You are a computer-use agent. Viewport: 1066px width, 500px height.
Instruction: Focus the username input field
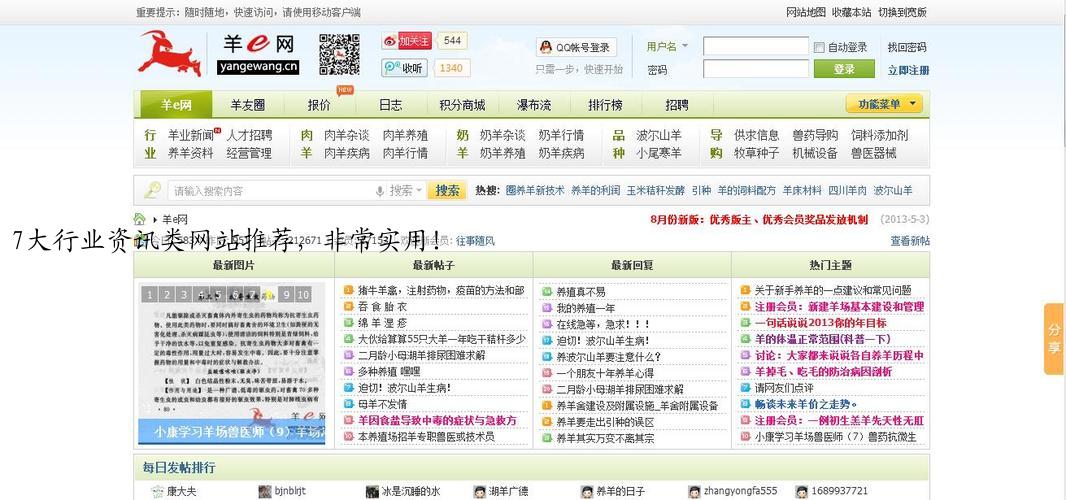click(755, 46)
